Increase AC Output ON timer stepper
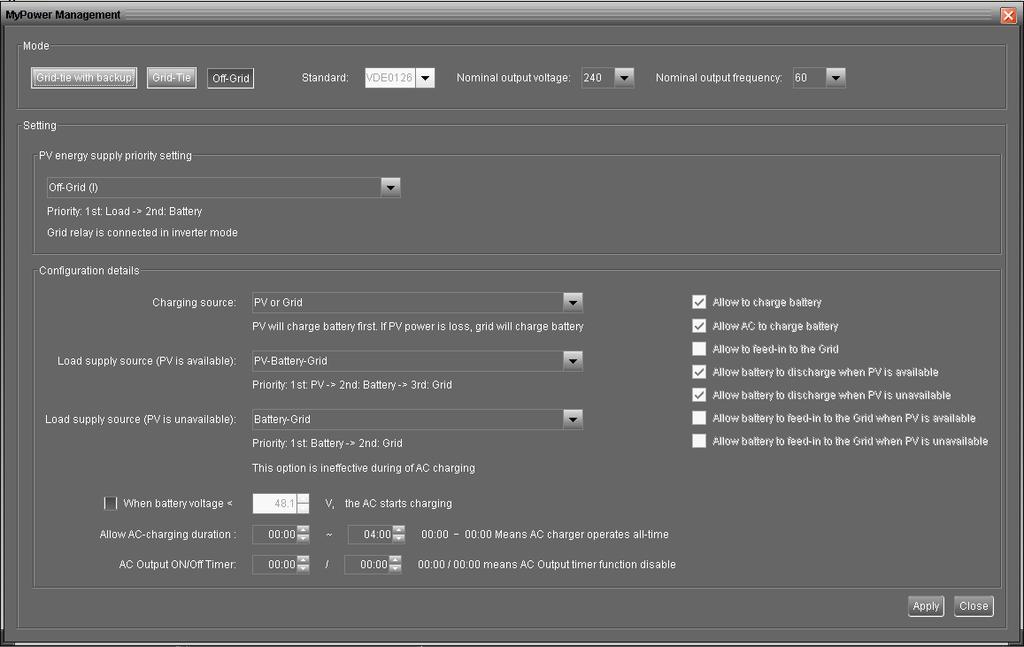Screen dimensions: 1024x647 [303, 560]
